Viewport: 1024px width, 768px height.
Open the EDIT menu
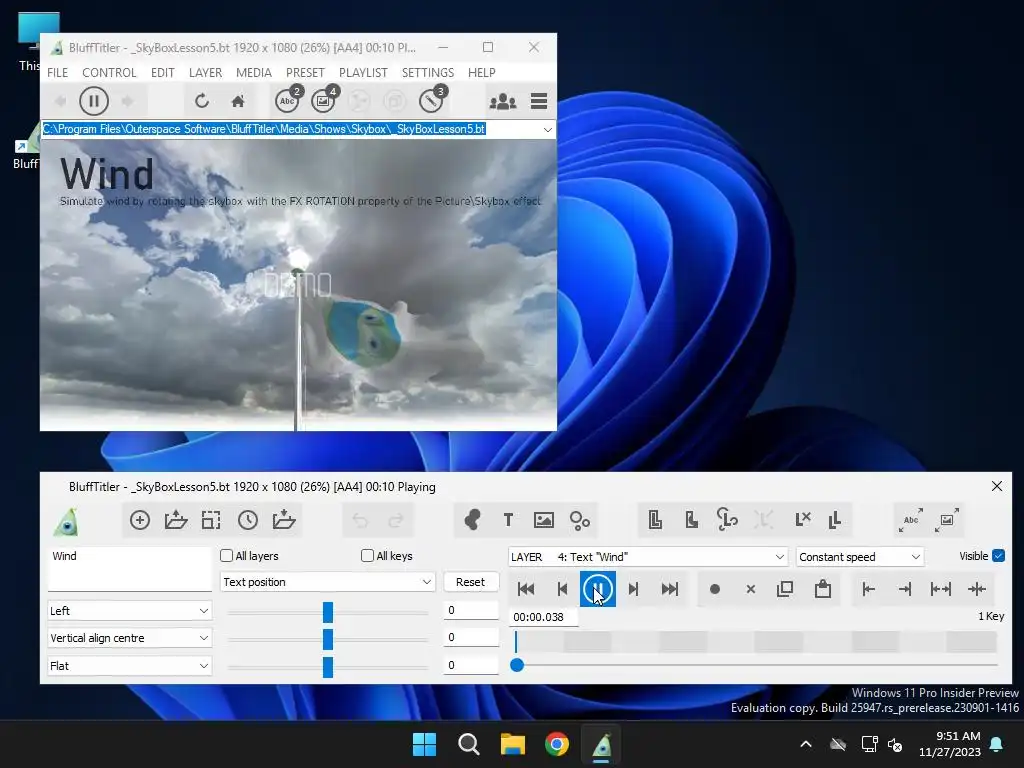pyautogui.click(x=163, y=72)
